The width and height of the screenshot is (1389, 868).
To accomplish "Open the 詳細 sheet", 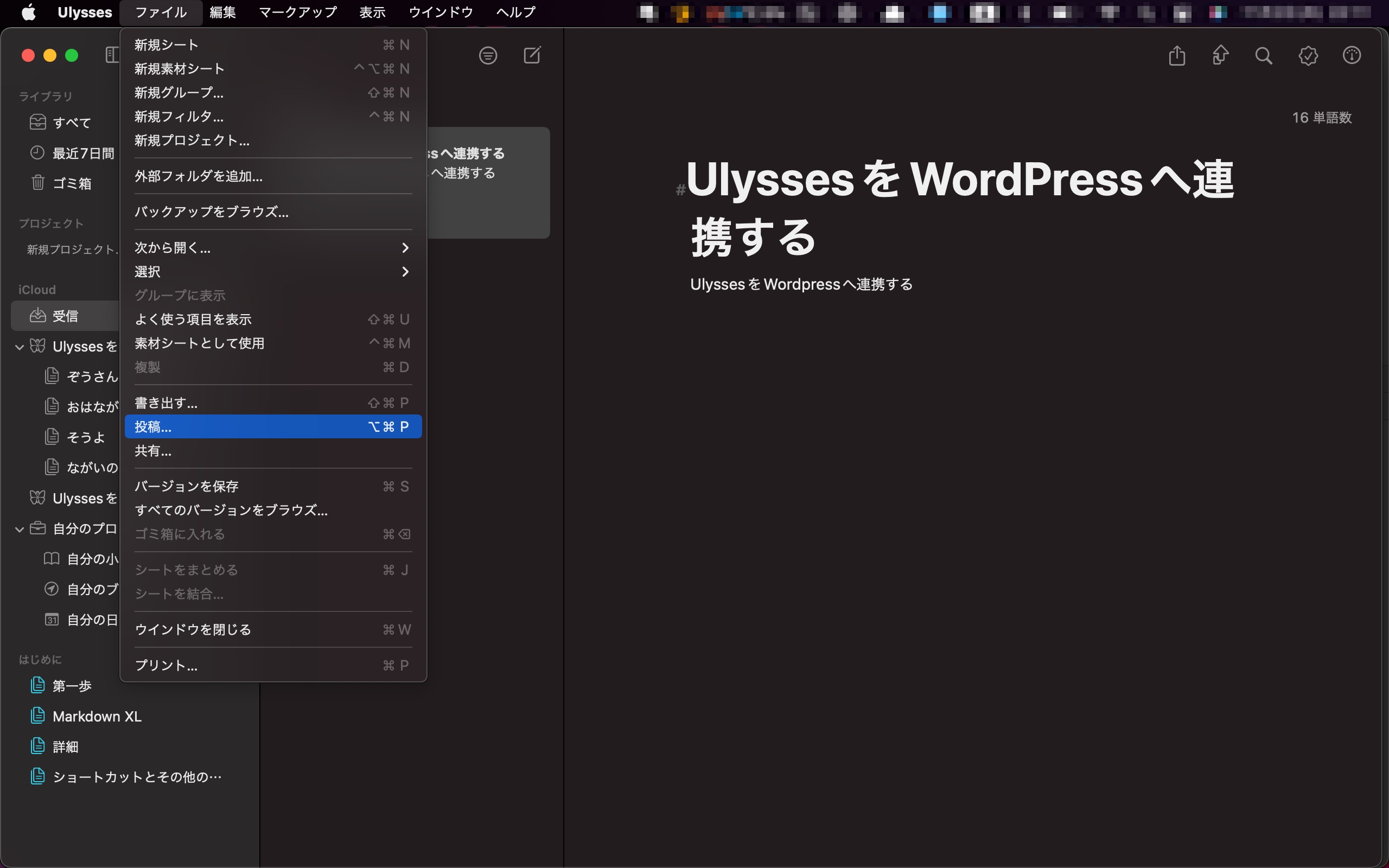I will coord(54,747).
